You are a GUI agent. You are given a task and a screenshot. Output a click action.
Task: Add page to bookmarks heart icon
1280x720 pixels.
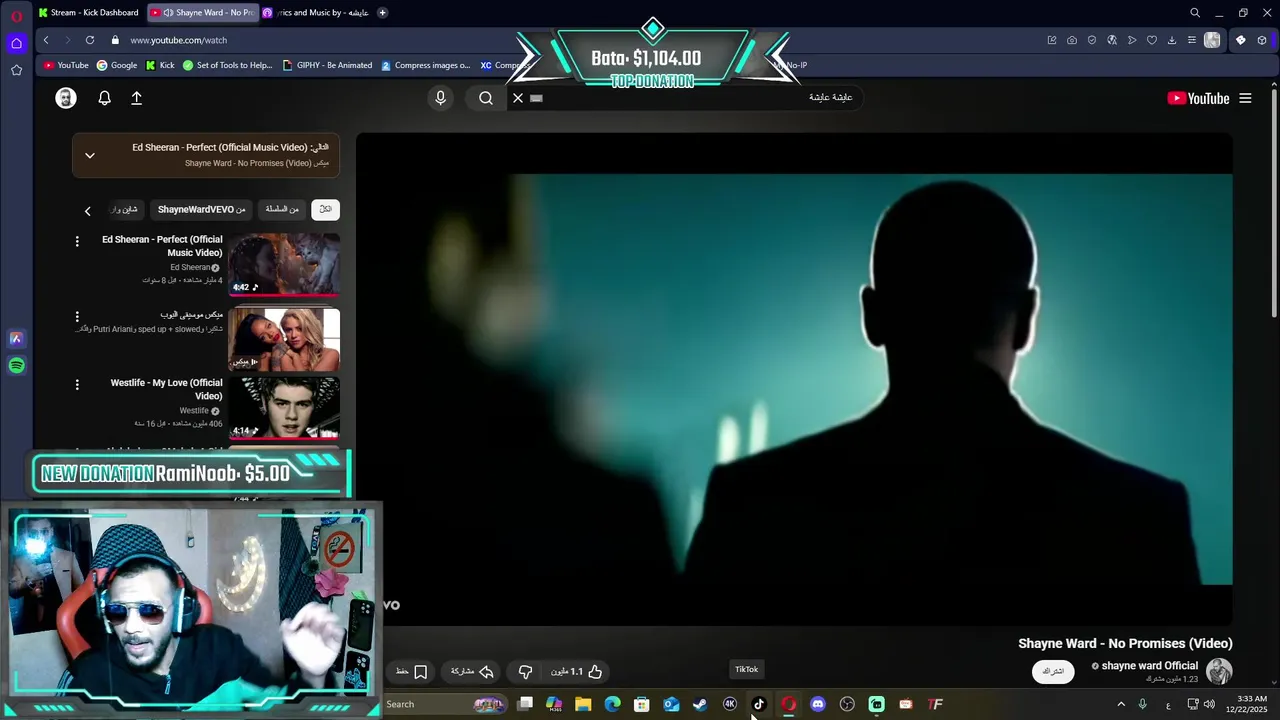point(1152,40)
